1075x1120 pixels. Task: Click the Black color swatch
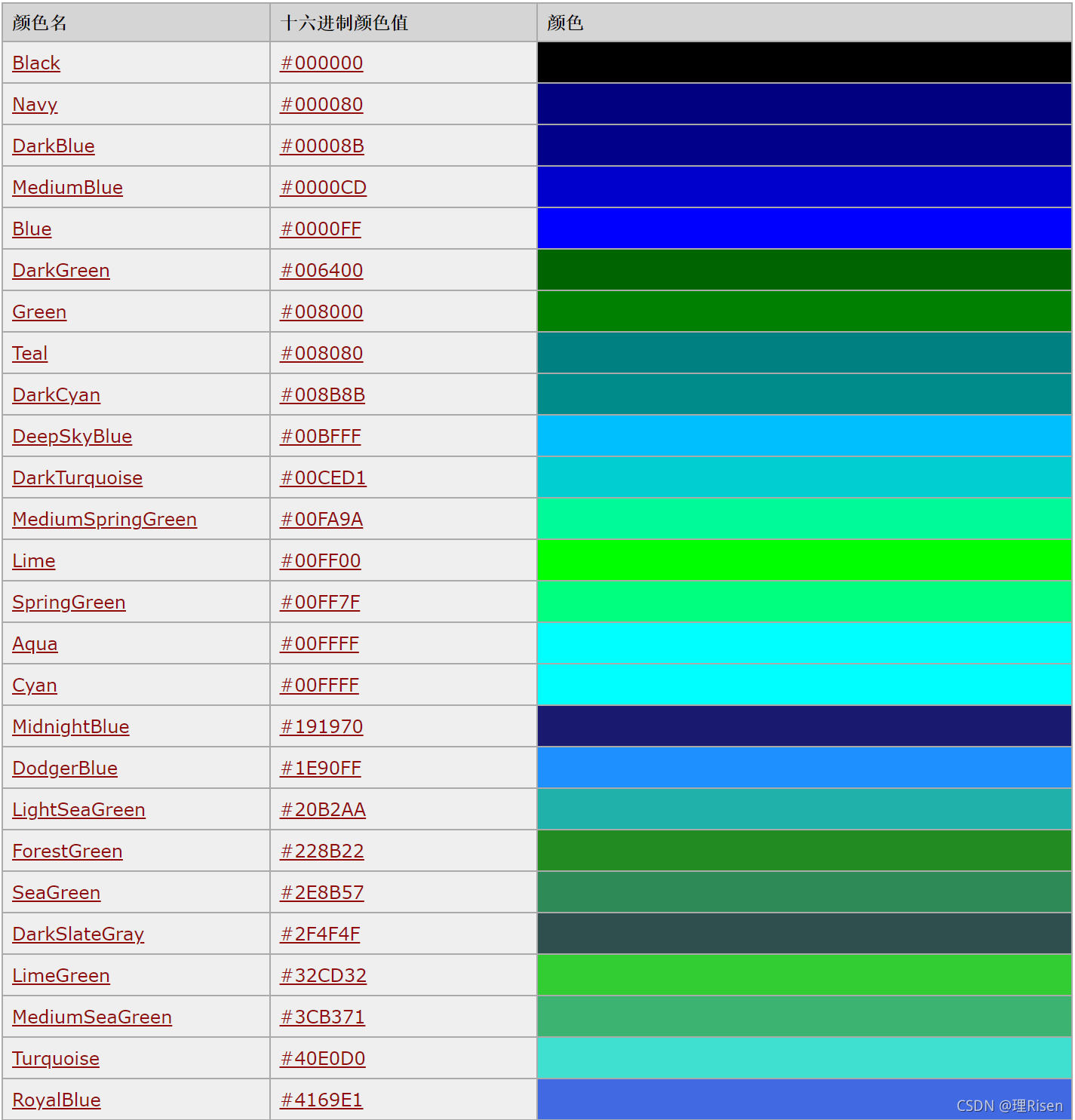pos(804,63)
